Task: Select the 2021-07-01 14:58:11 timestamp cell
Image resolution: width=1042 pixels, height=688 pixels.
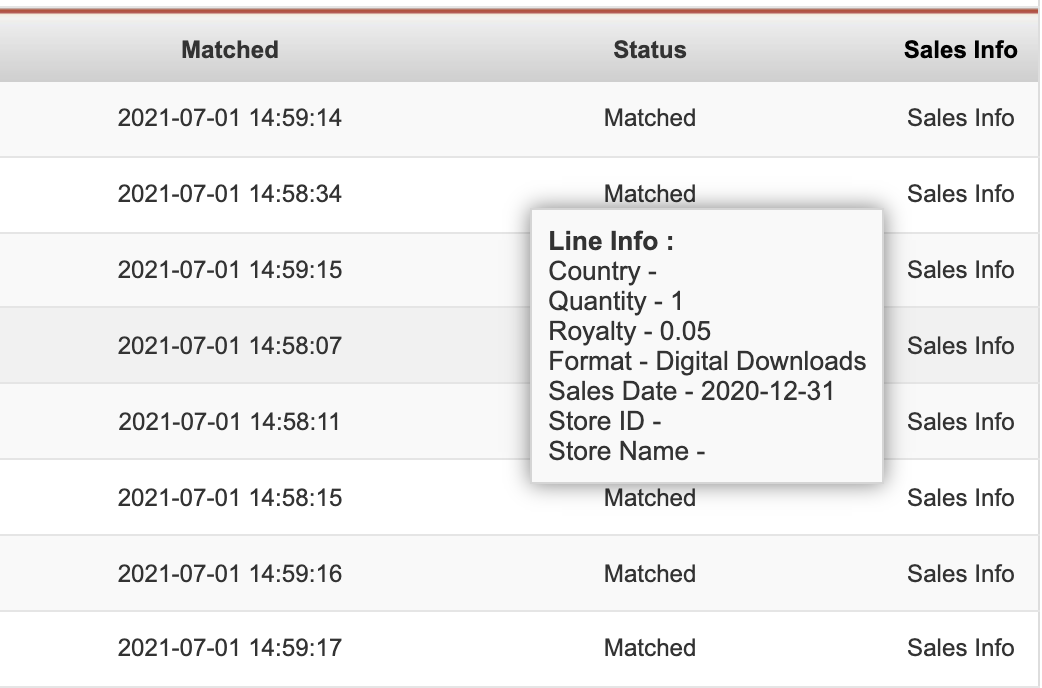Action: tap(230, 421)
